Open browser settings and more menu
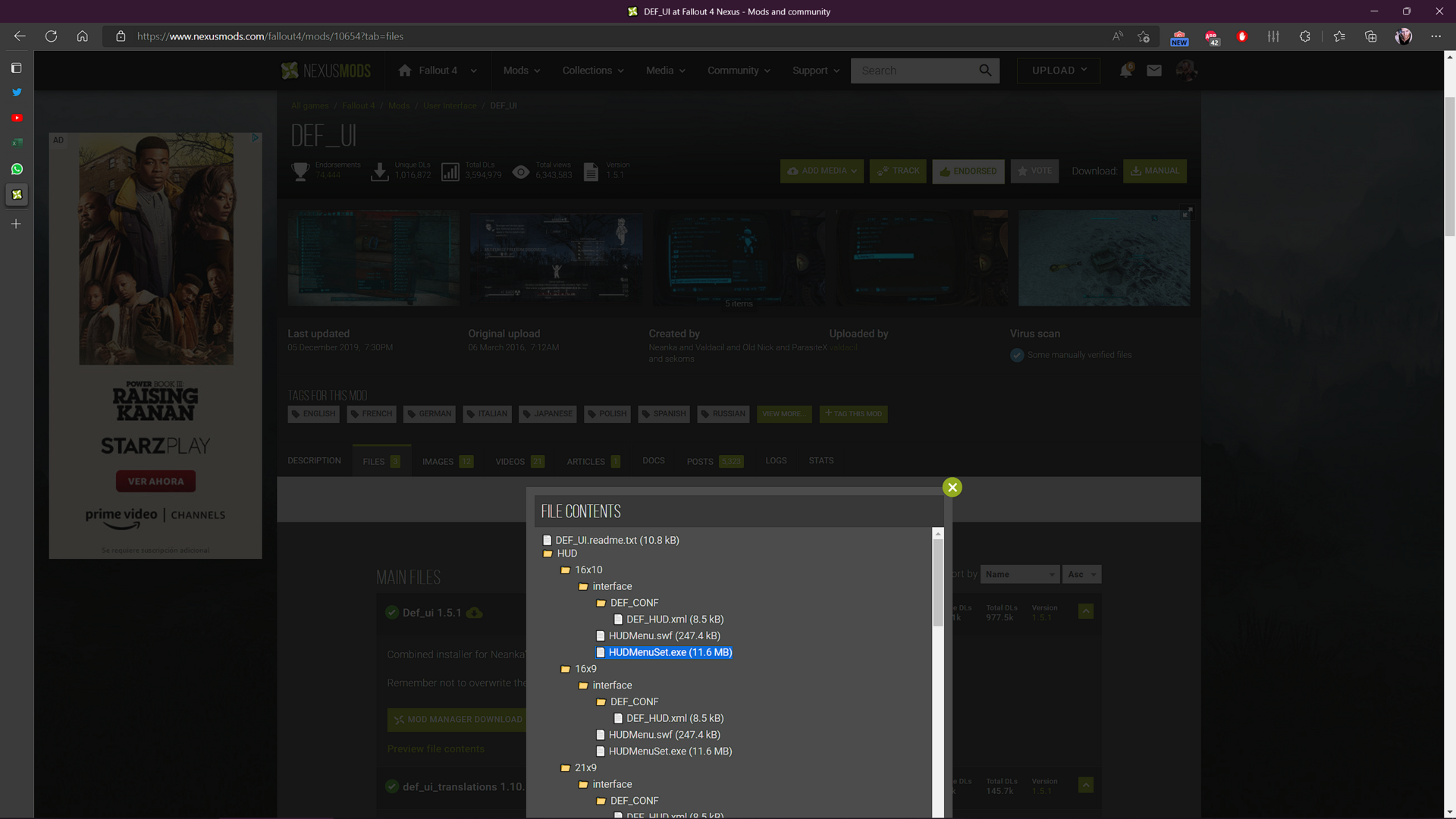1456x819 pixels. pos(1436,36)
